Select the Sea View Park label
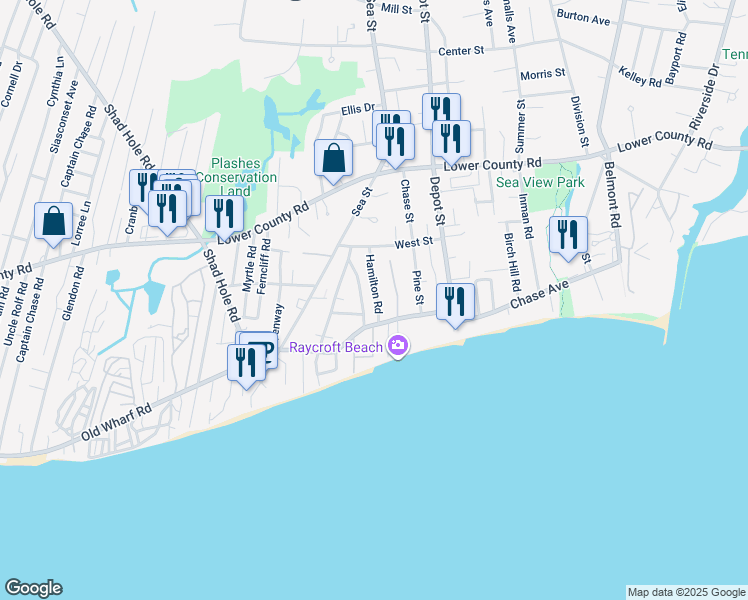This screenshot has width=748, height=600. (x=540, y=182)
